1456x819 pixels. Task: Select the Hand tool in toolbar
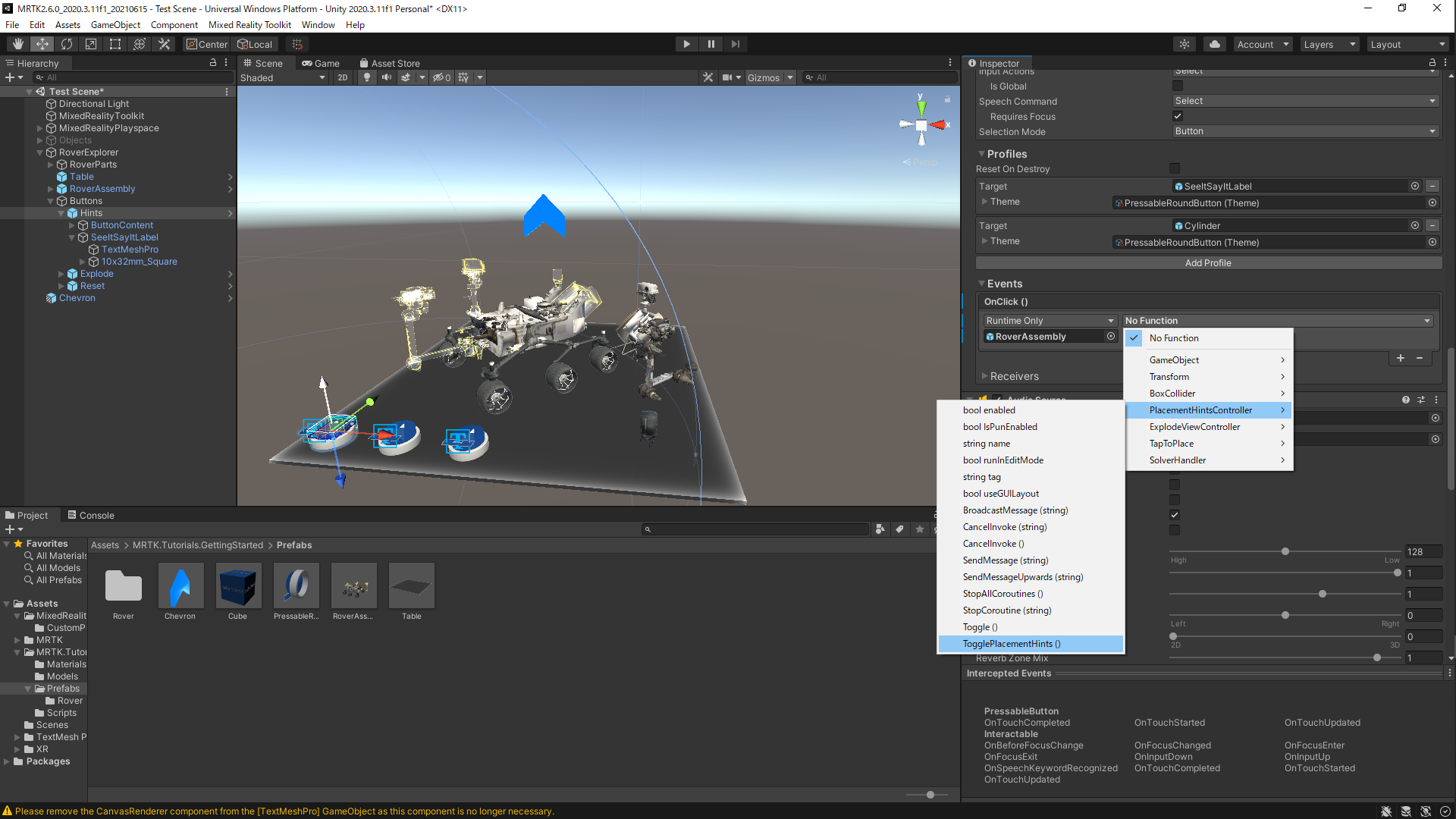pyautogui.click(x=18, y=44)
